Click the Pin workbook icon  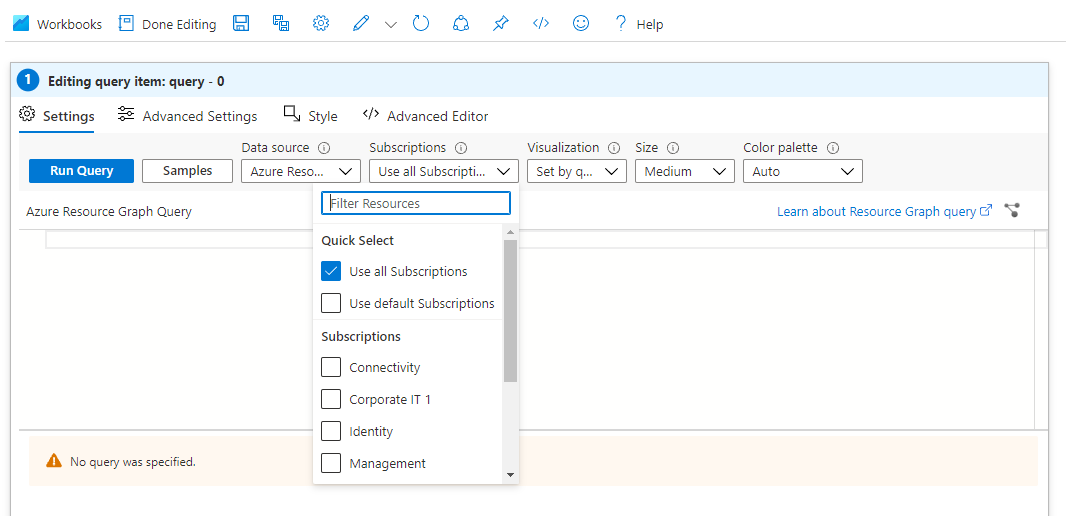coord(501,24)
